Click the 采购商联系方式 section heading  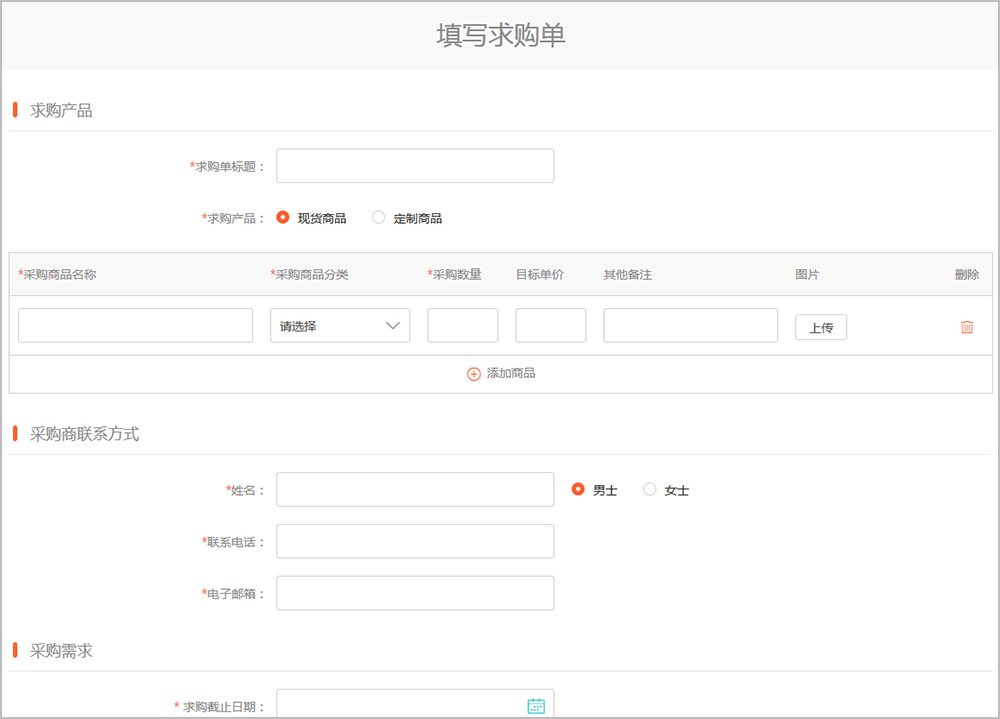pos(84,434)
